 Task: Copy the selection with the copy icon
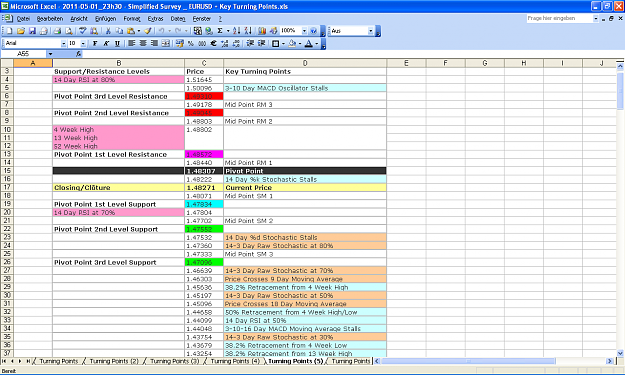click(119, 31)
